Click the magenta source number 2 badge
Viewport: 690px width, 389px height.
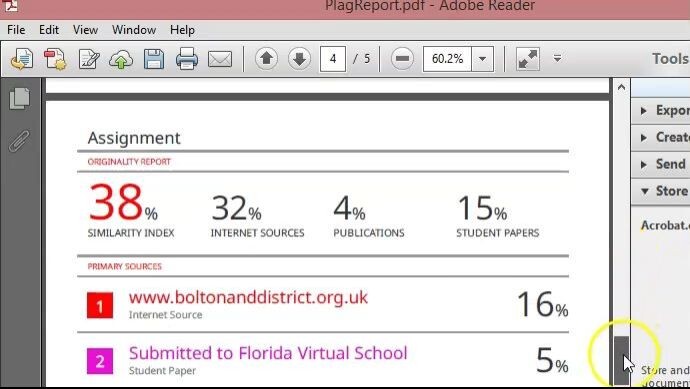click(100, 361)
